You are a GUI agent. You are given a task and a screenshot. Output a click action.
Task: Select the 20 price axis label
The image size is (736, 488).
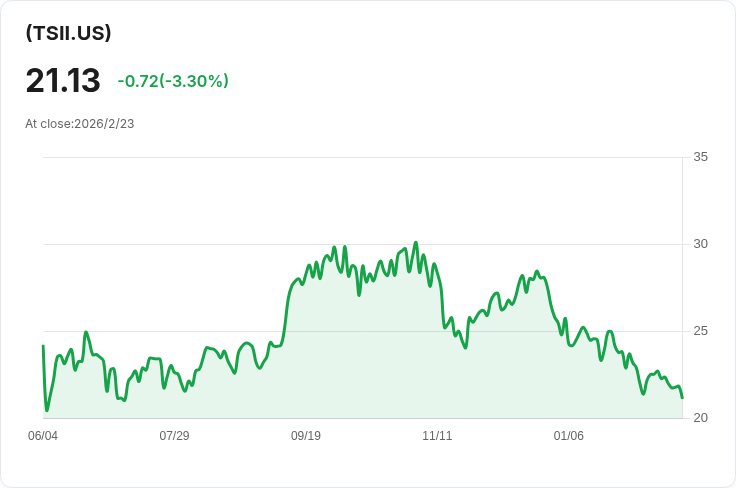point(700,418)
